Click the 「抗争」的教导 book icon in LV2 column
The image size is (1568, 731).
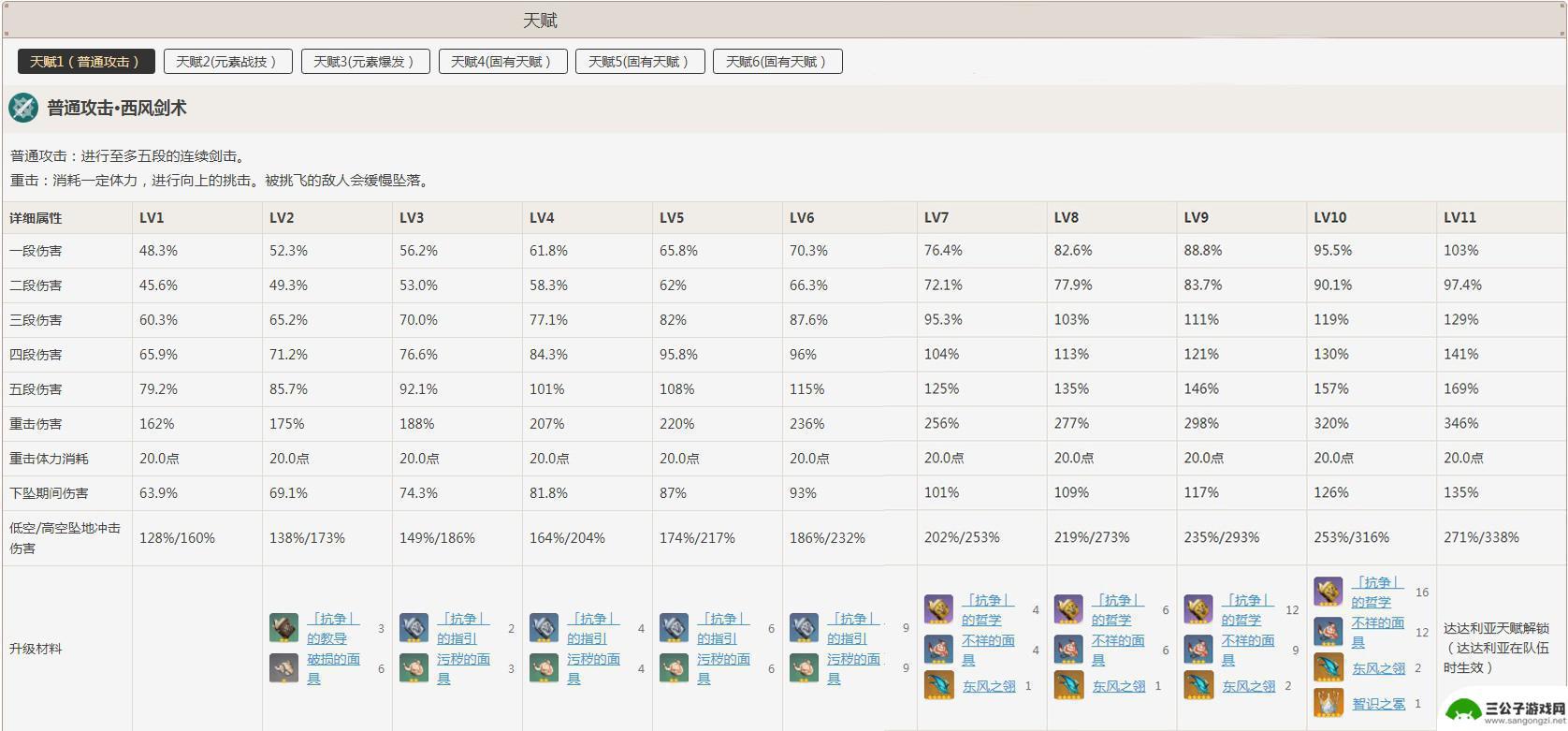point(283,627)
